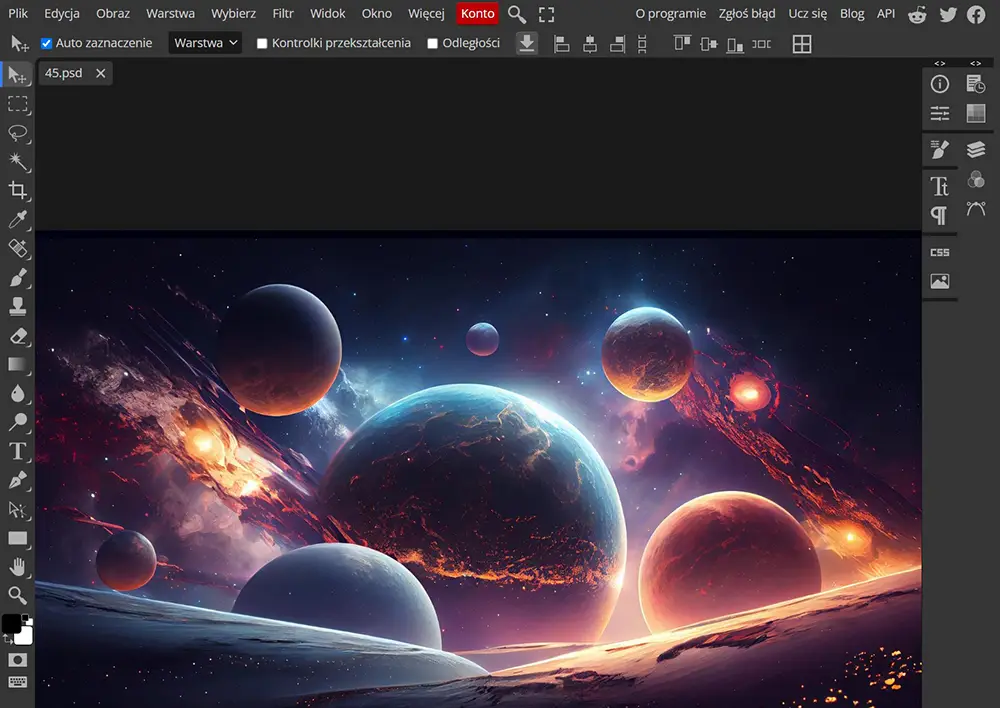The width and height of the screenshot is (1000, 708).
Task: Select the Eyedropper tool
Action: point(17,219)
